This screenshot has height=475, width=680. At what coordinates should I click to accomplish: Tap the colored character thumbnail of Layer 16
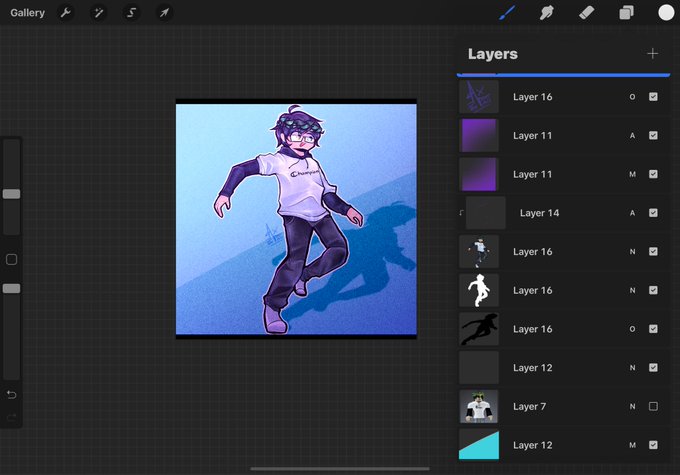[x=479, y=251]
